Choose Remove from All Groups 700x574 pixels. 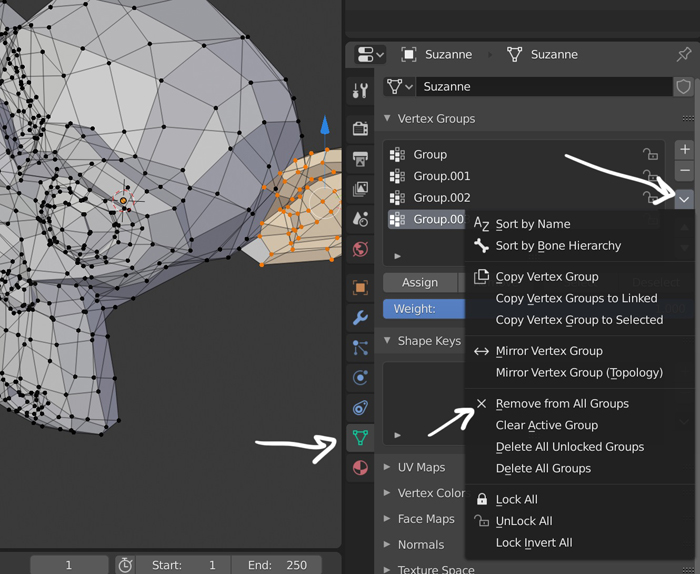pos(579,403)
